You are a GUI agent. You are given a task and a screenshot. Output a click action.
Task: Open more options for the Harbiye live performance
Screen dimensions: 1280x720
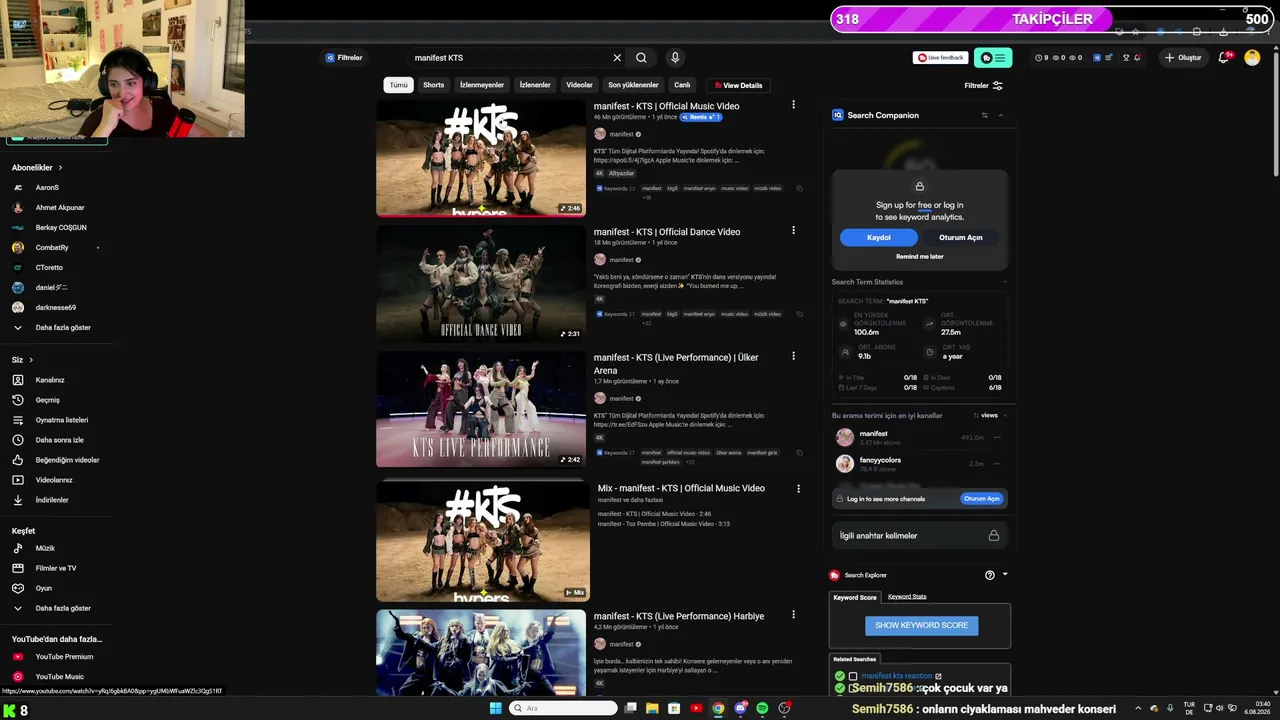[793, 616]
